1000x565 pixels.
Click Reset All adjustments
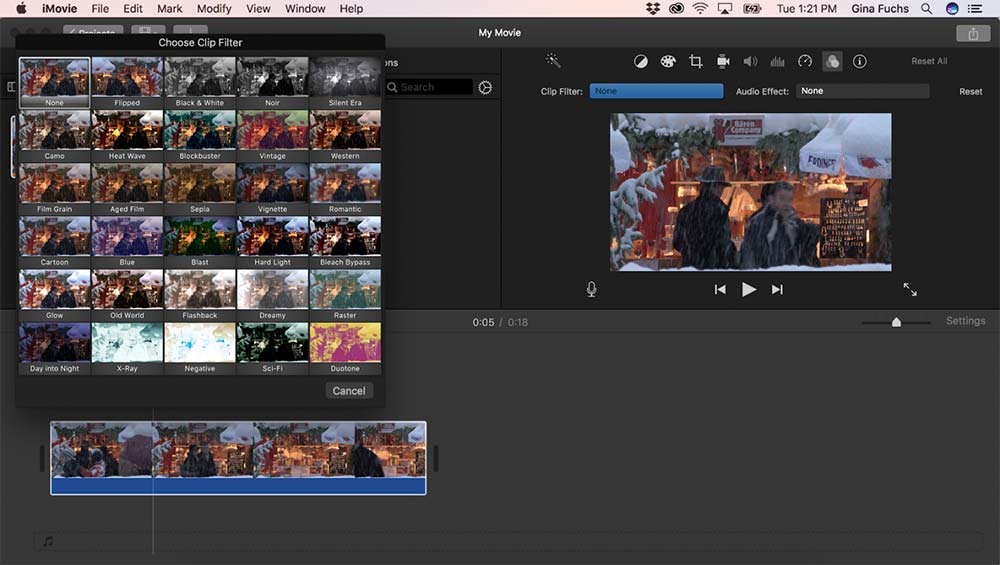(929, 61)
